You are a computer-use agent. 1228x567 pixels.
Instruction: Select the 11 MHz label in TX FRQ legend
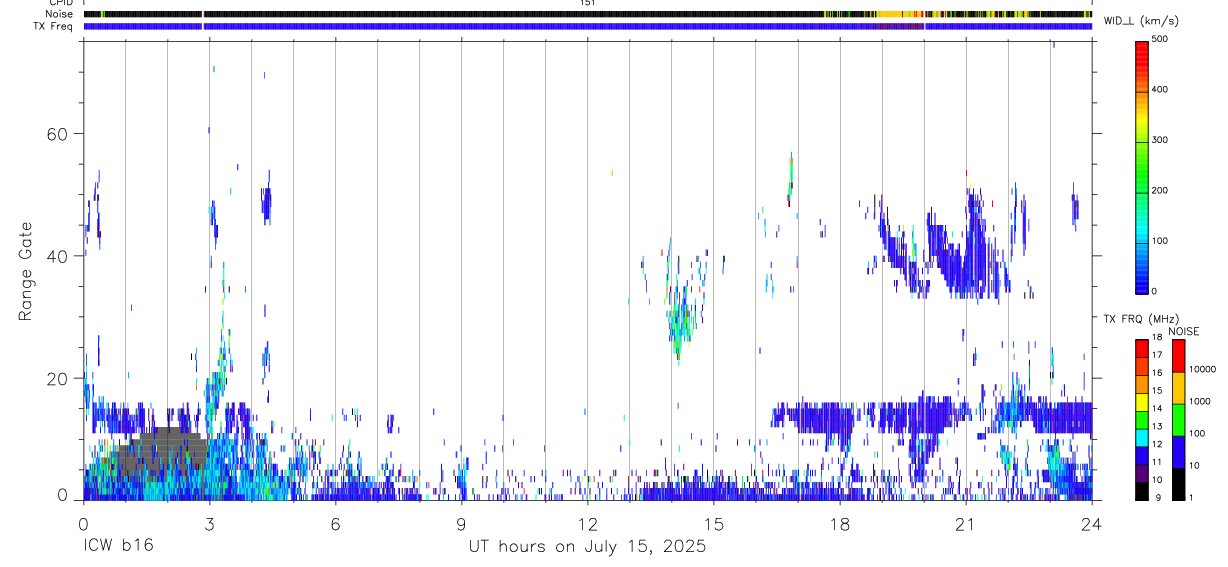[x=1157, y=462]
